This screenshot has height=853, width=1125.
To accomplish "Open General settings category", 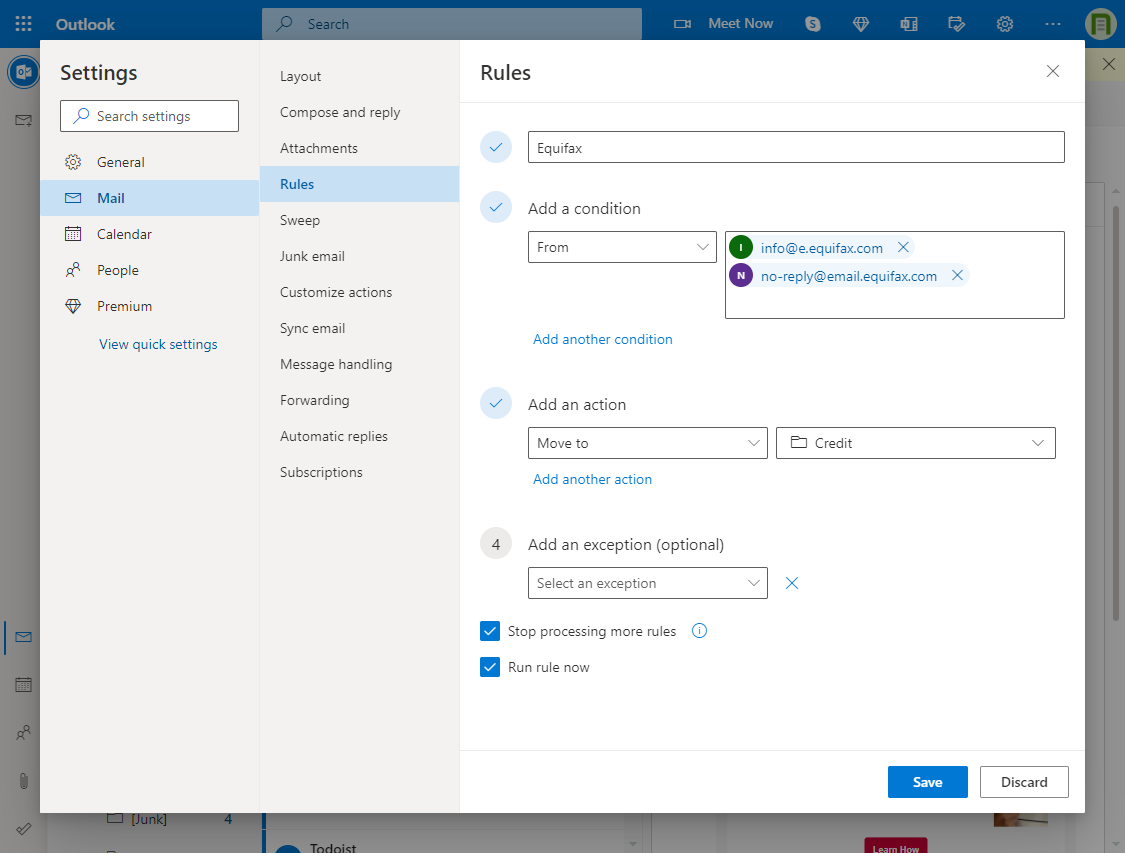I will pos(149,162).
